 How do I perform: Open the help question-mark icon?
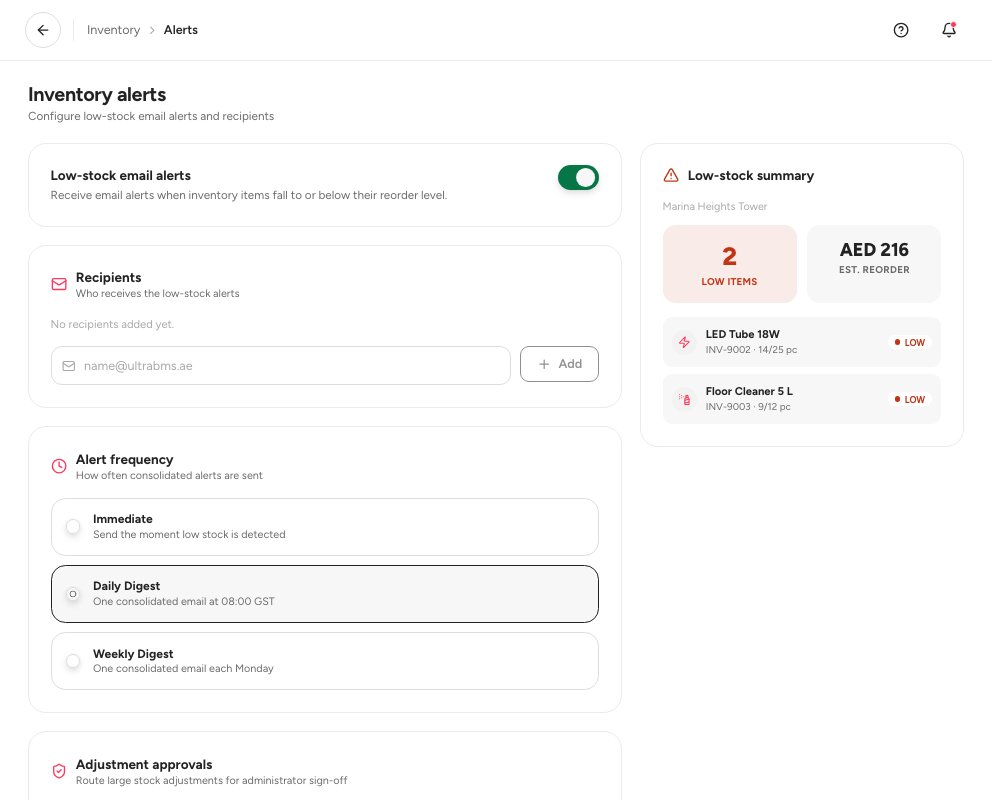tap(901, 30)
